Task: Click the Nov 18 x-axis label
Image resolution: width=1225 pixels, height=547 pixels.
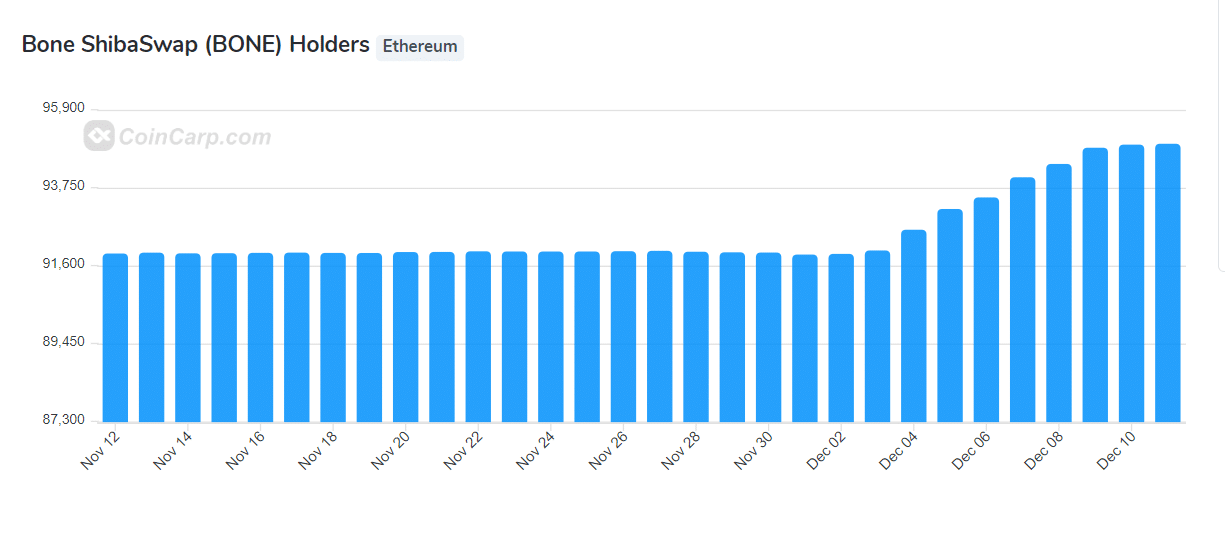Action: [x=317, y=450]
